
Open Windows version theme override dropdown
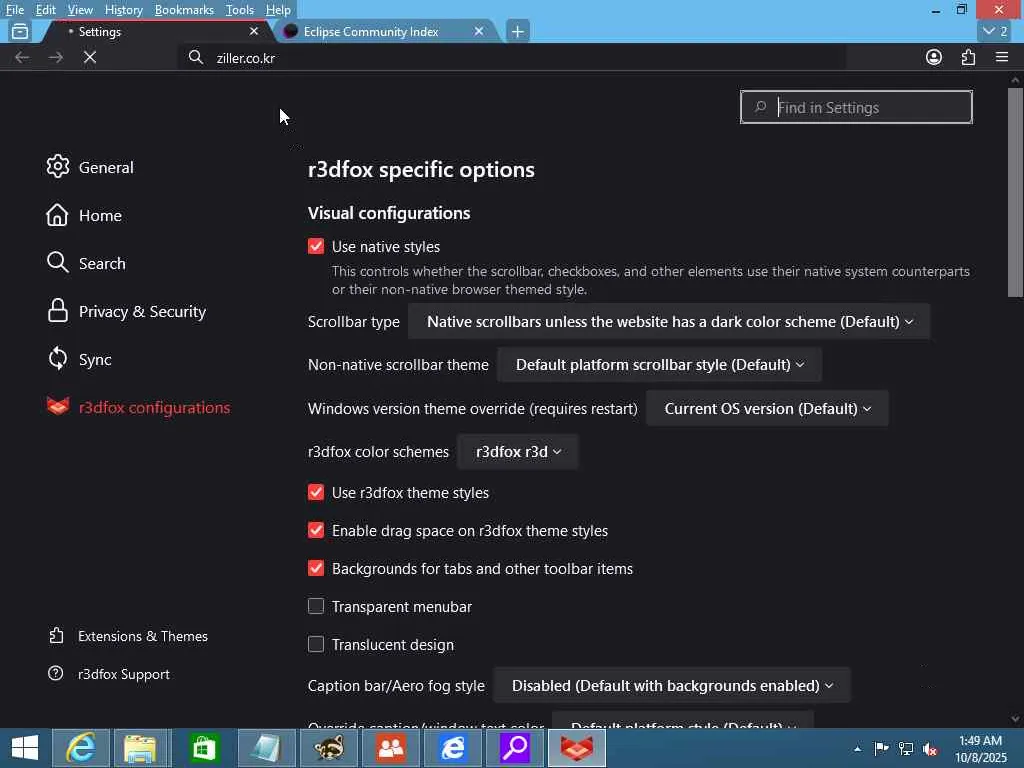[x=767, y=408]
